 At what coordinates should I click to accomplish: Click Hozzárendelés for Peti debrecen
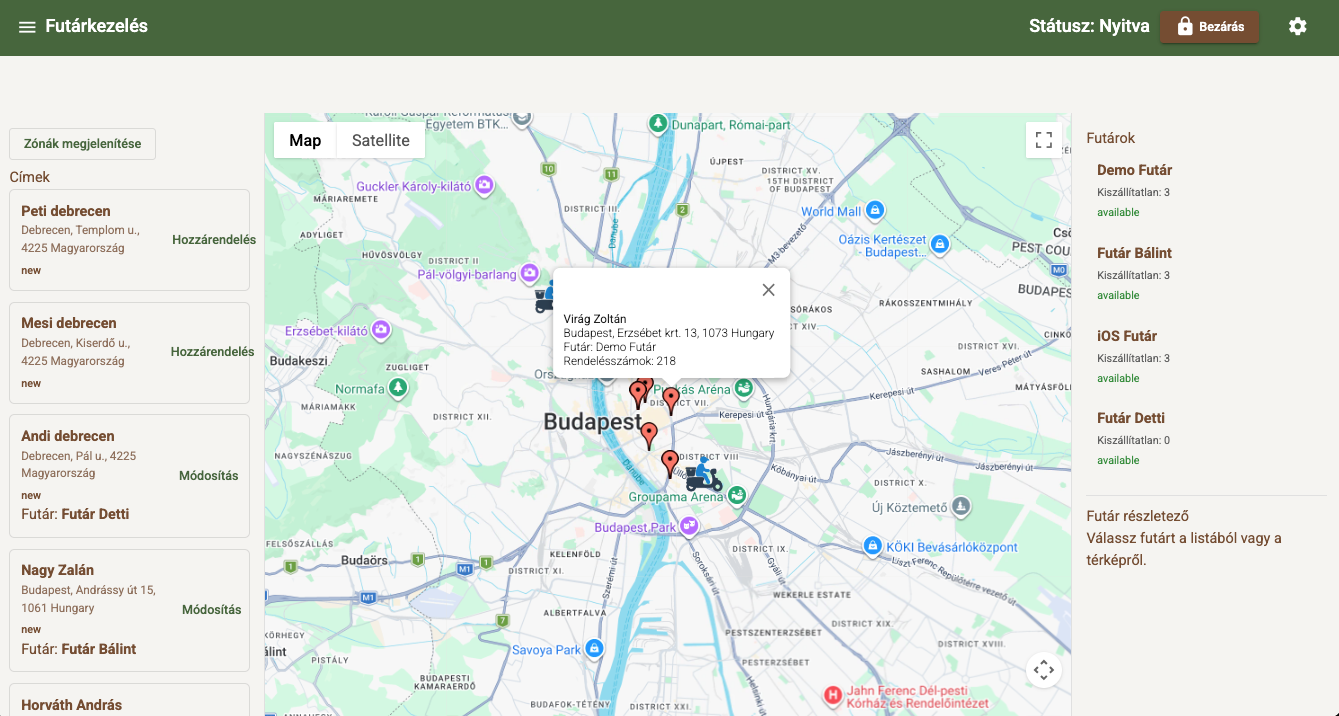pyautogui.click(x=214, y=240)
